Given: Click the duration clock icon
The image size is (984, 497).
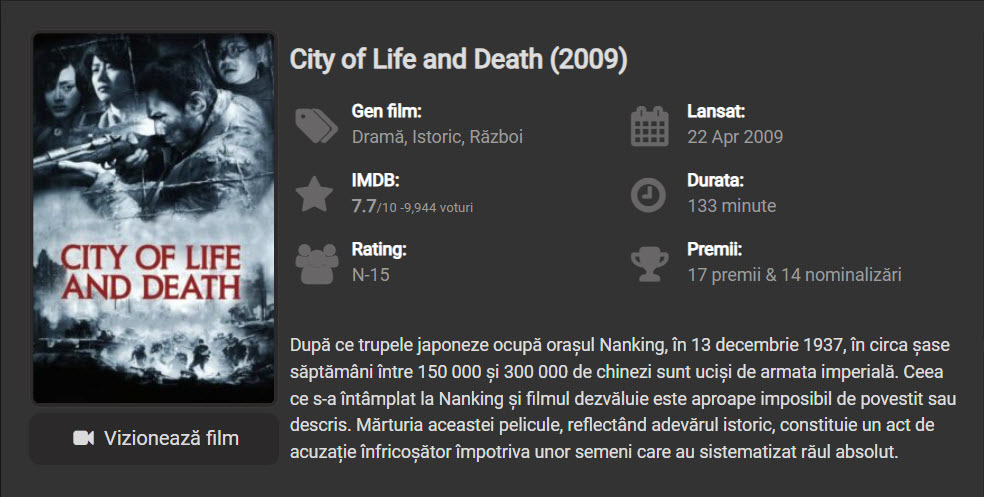Looking at the screenshot, I should pos(648,194).
